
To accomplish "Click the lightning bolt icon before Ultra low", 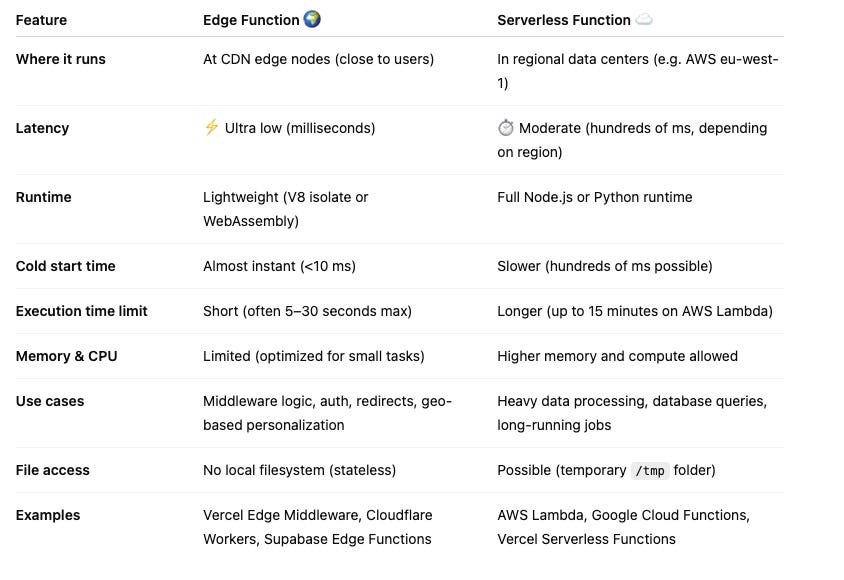I will [x=211, y=128].
